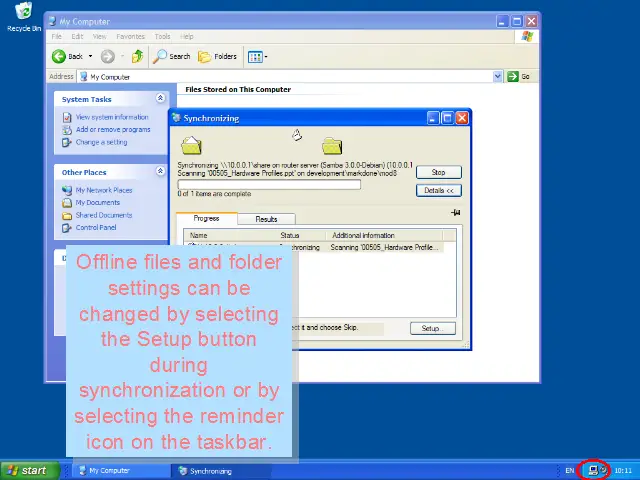Click the round tray icon beside clock
Screen dimensions: 640x480
coord(603,470)
